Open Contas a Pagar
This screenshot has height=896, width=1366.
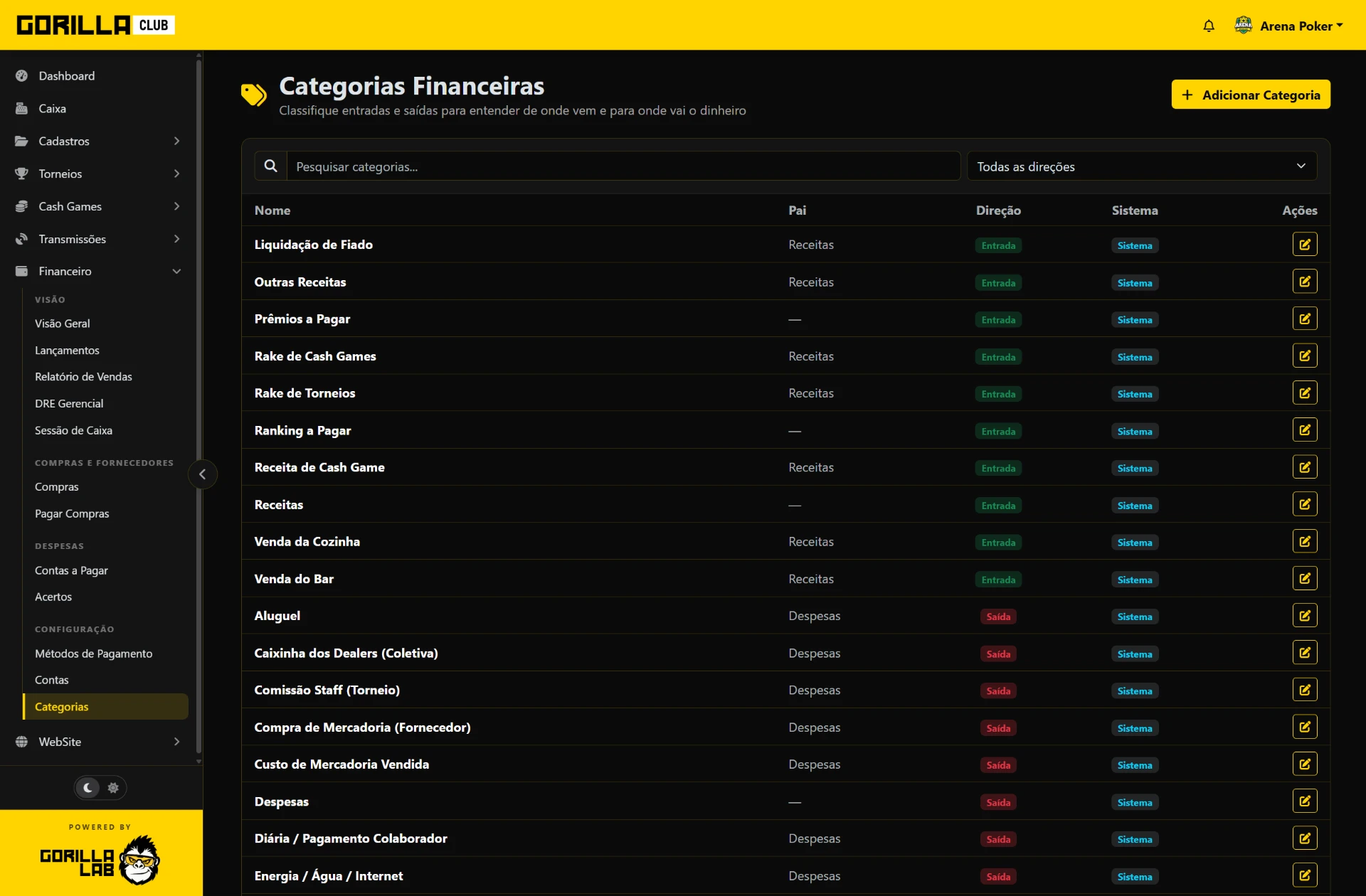pos(71,570)
